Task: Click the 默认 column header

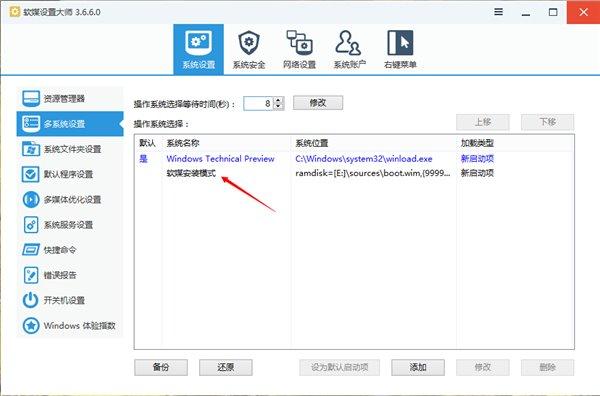Action: [x=147, y=143]
